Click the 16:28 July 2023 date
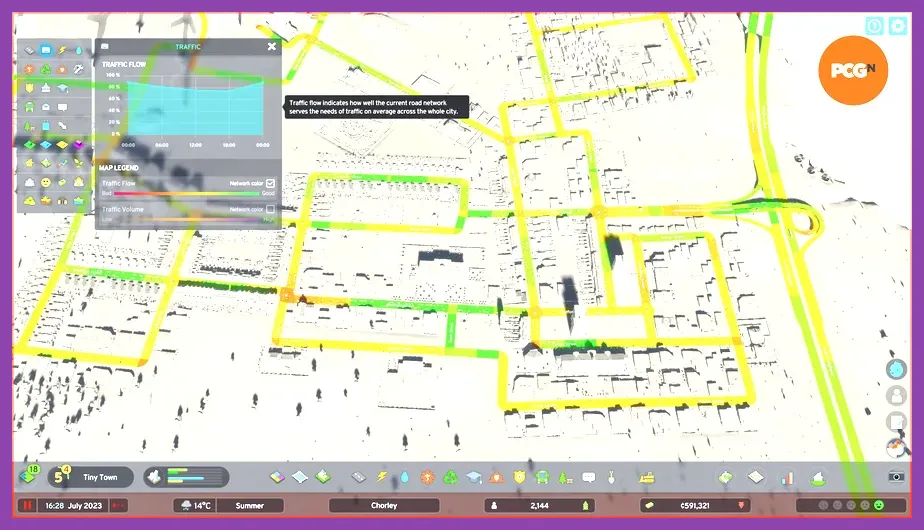Image resolution: width=924 pixels, height=530 pixels. coord(73,505)
